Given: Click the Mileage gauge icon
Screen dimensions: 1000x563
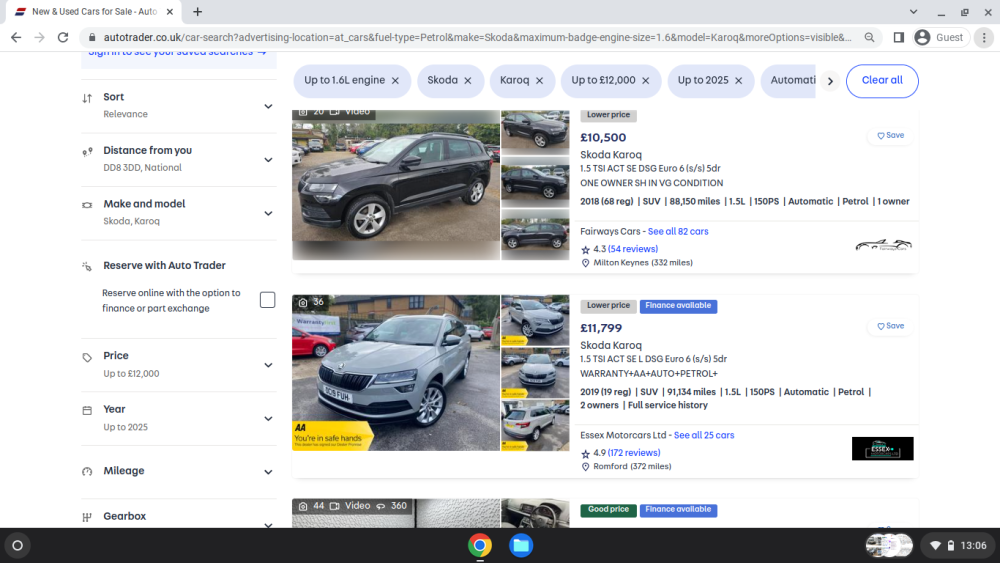Looking at the screenshot, I should (87, 472).
